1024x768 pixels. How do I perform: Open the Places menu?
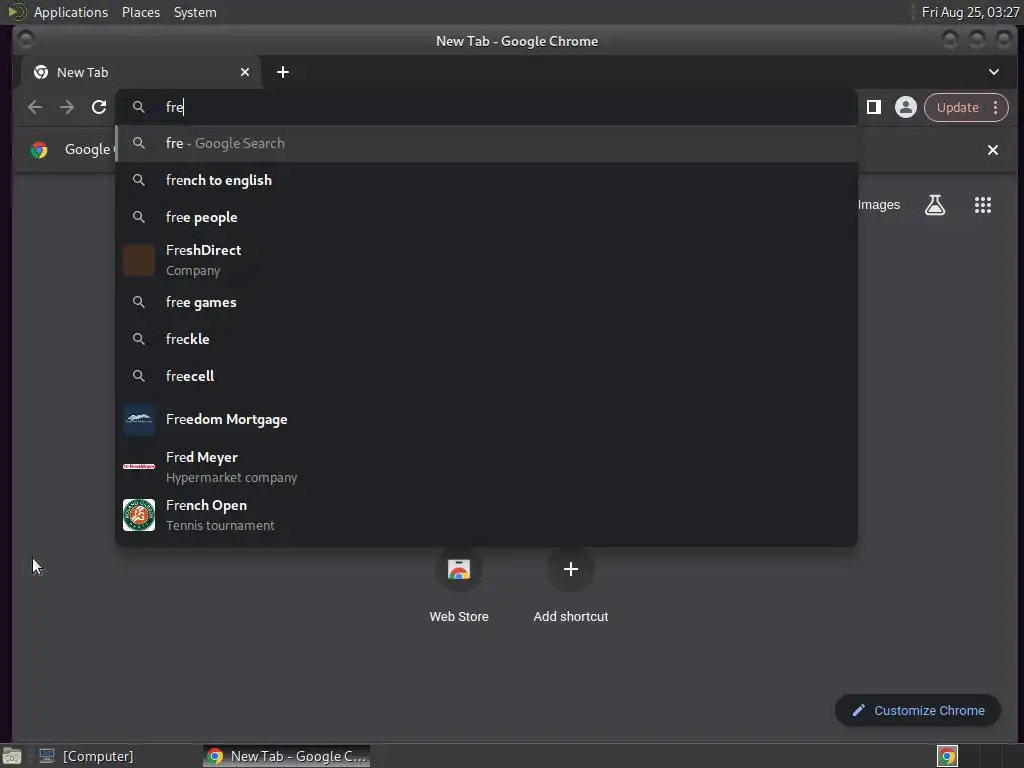pos(141,12)
